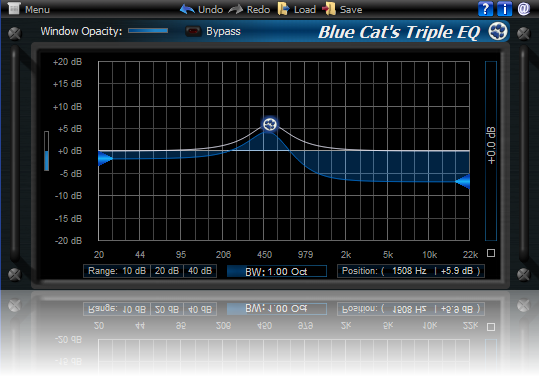Select the high shelf triangle handle
This screenshot has height=377, width=539.
(463, 181)
